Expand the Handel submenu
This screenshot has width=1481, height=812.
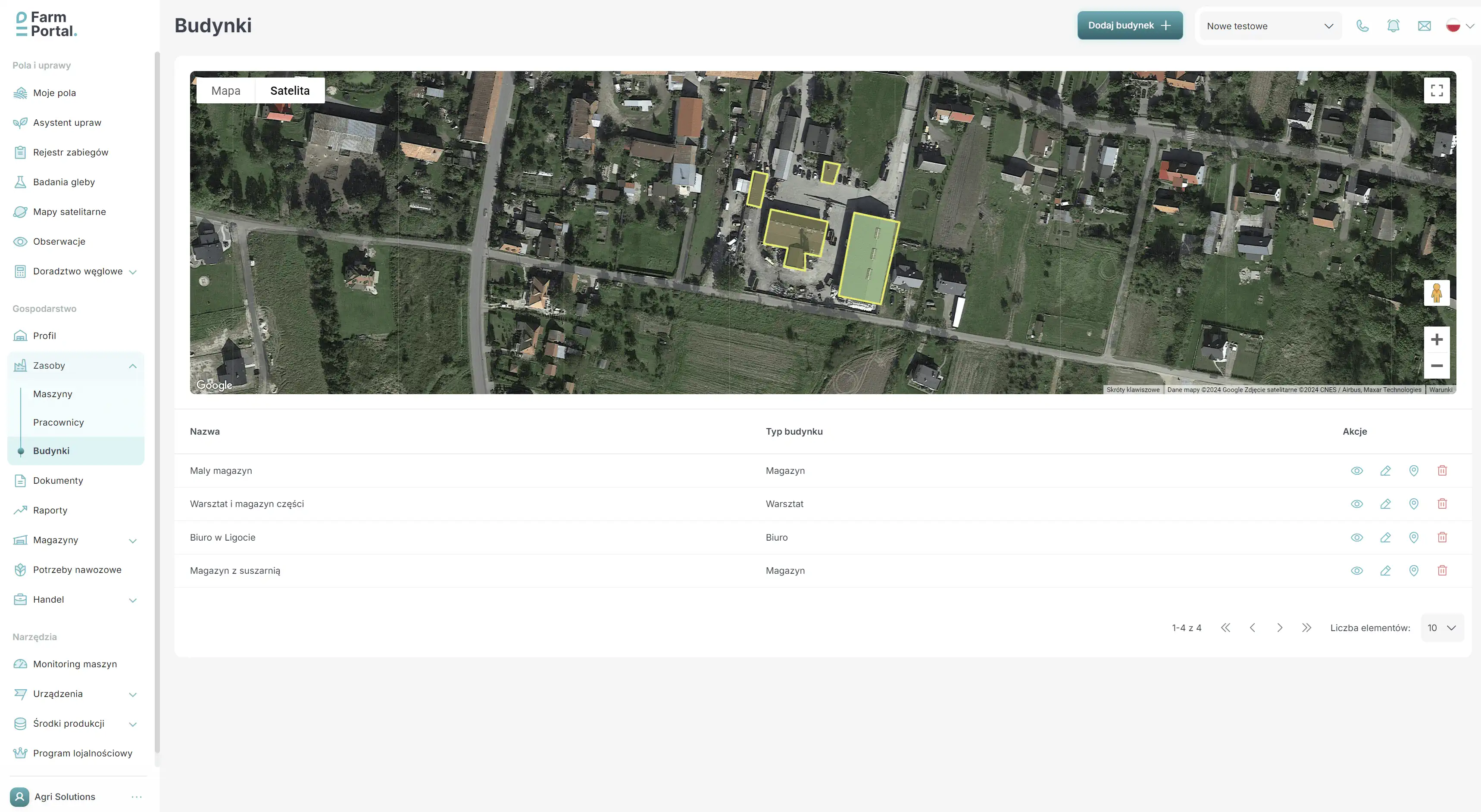133,600
